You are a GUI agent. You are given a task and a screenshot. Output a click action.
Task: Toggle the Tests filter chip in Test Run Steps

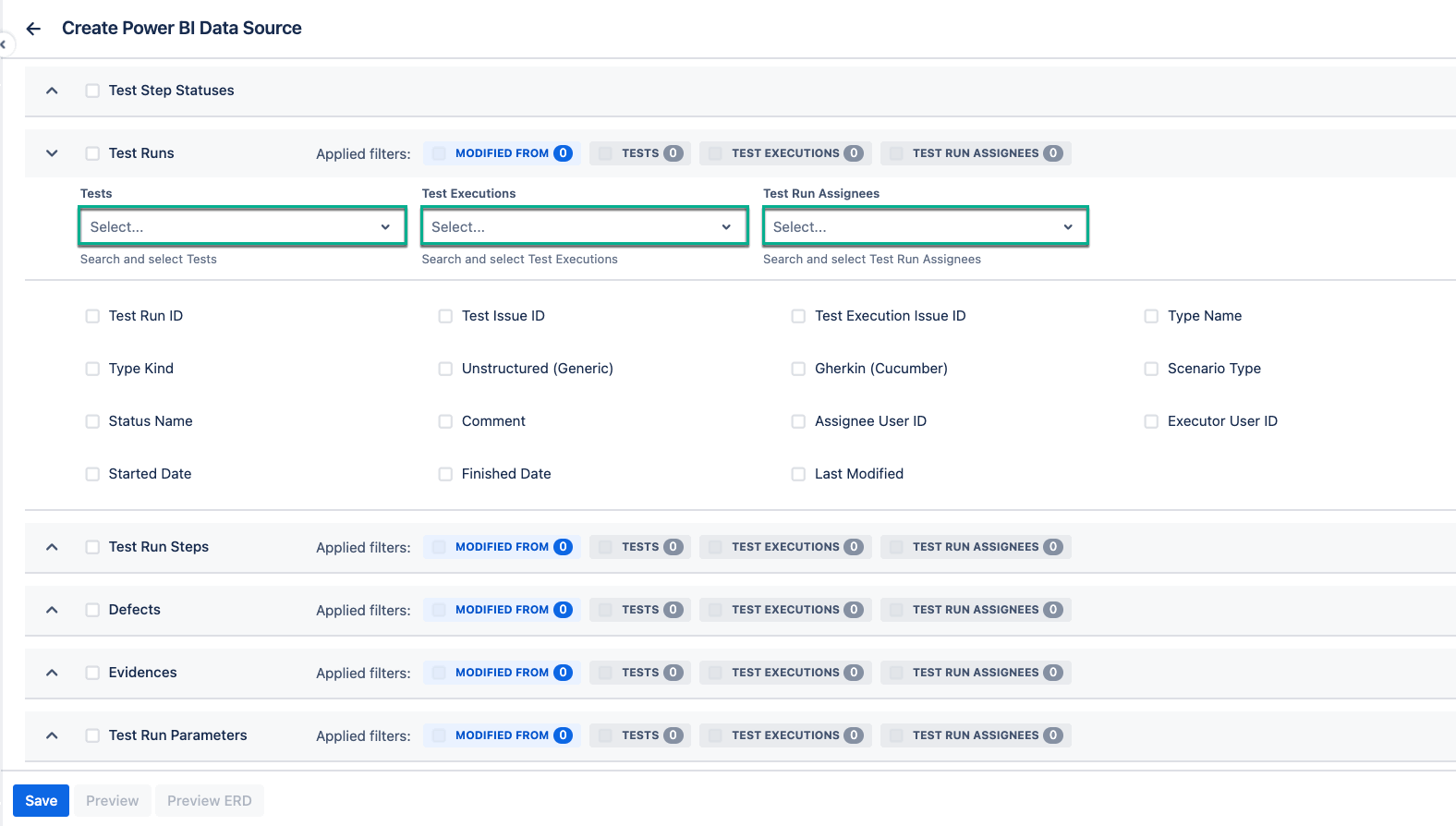[x=640, y=547]
